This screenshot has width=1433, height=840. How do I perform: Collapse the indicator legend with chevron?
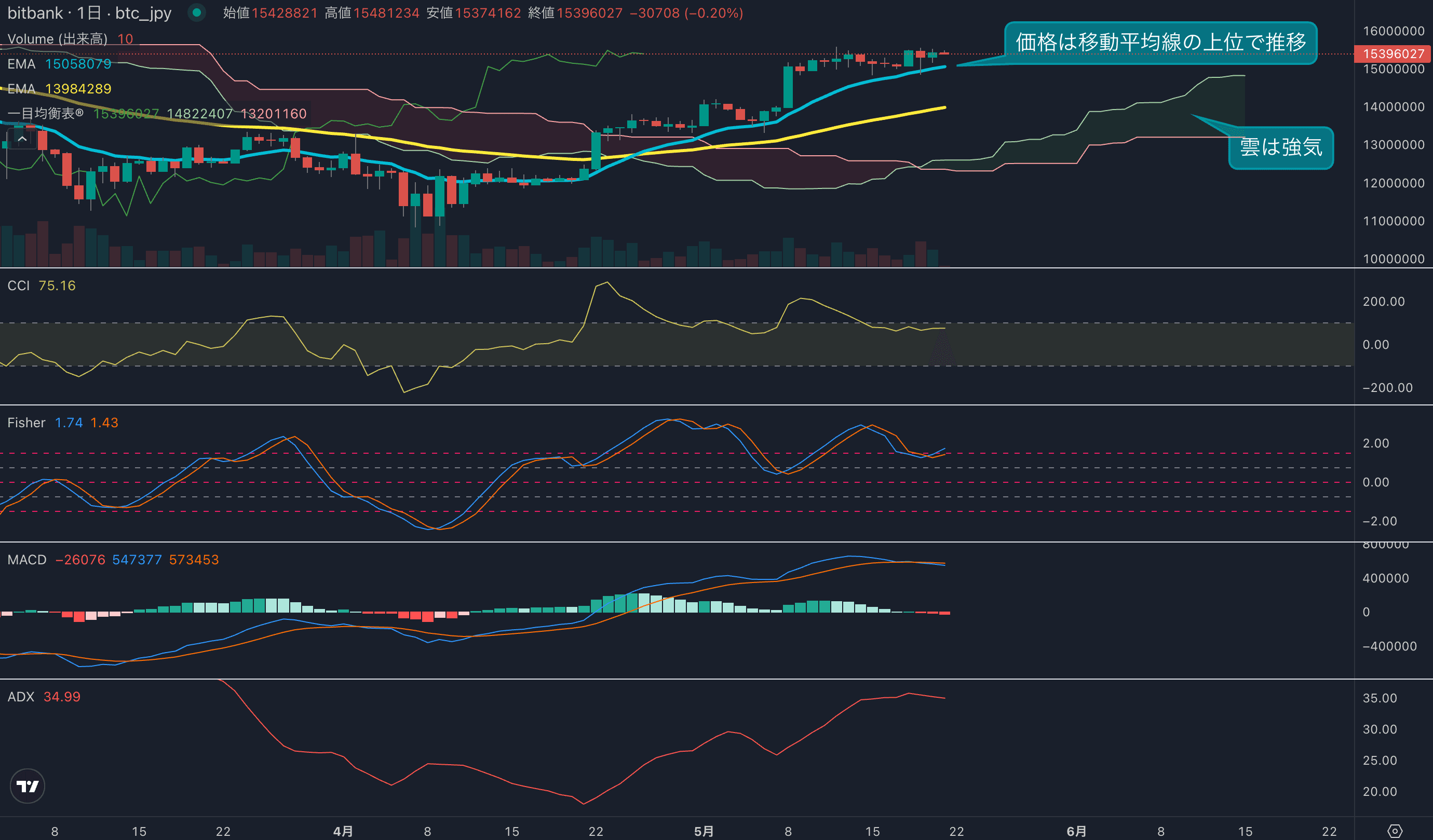[22, 138]
